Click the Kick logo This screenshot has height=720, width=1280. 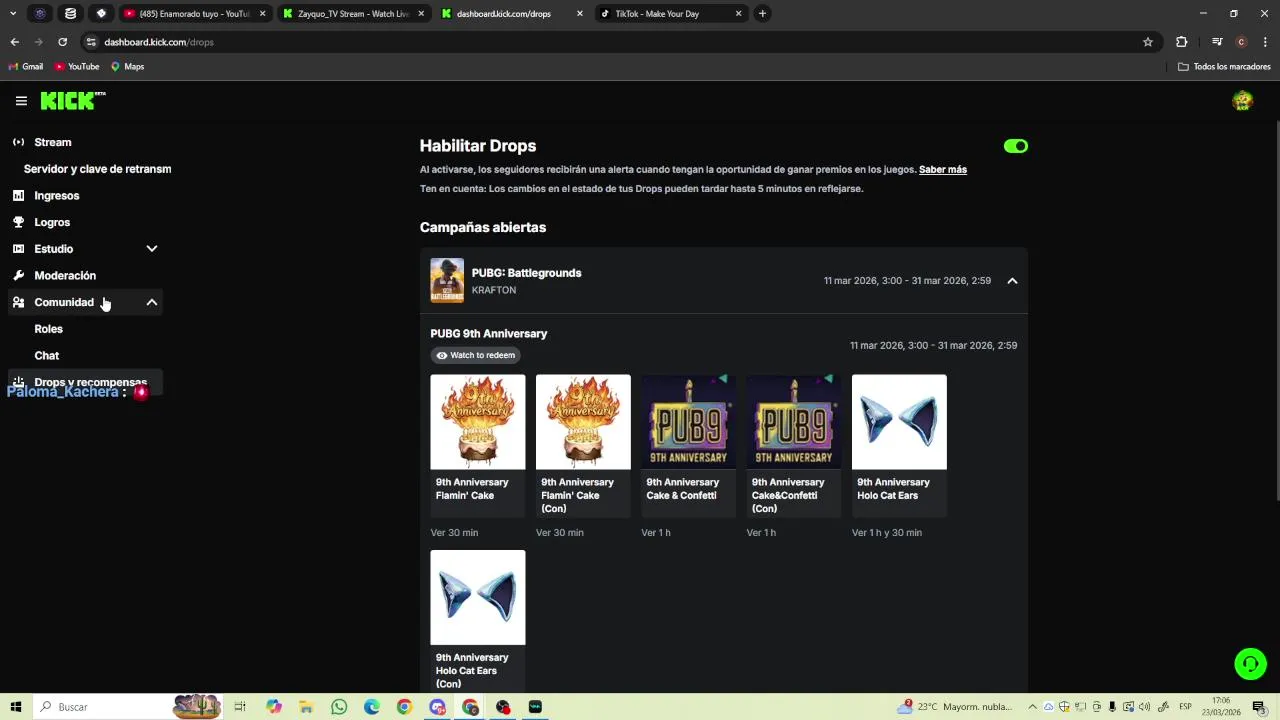73,101
